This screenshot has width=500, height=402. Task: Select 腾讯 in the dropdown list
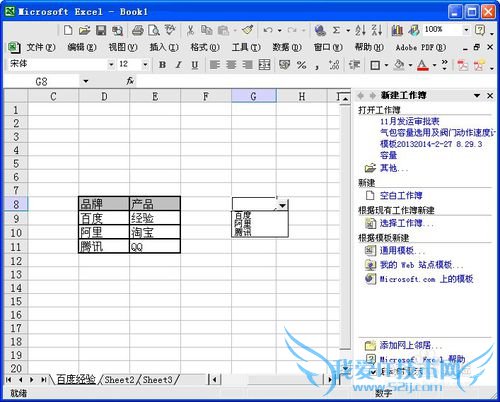(x=243, y=232)
